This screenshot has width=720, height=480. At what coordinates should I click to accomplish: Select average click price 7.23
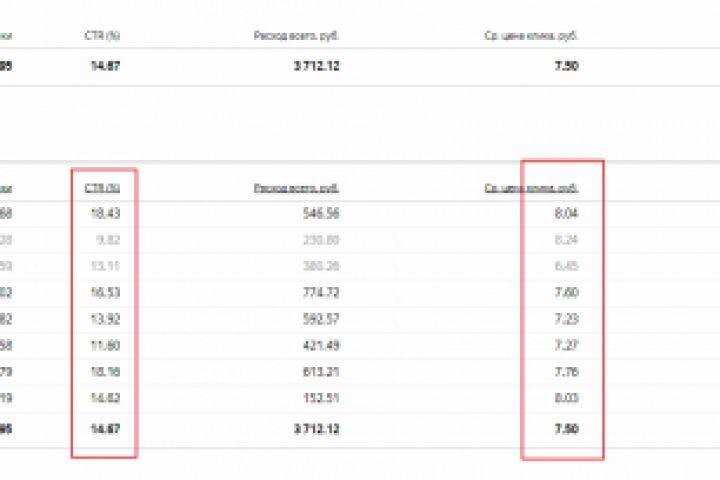point(565,318)
